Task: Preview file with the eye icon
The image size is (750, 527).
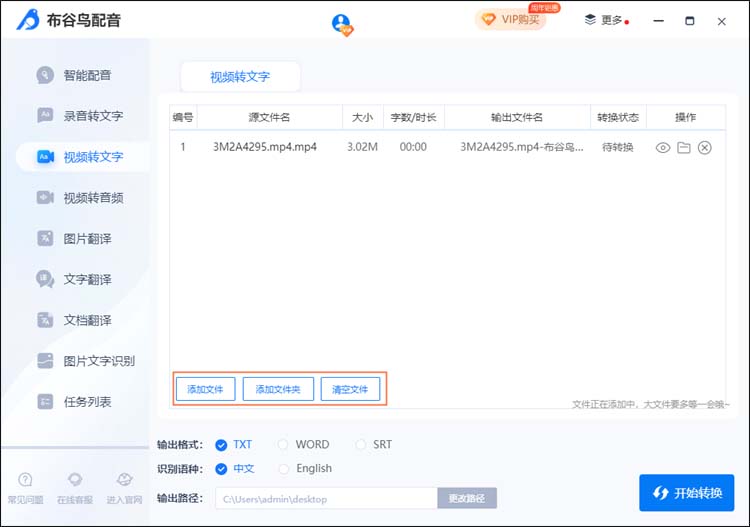Action: (x=662, y=148)
